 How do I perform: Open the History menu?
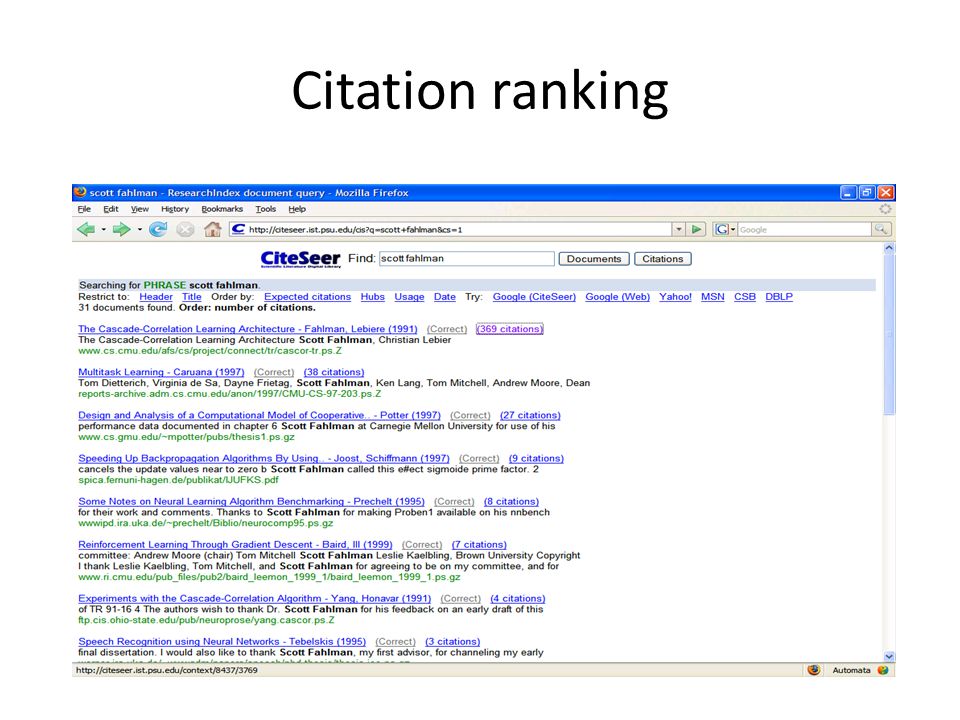pyautogui.click(x=175, y=209)
